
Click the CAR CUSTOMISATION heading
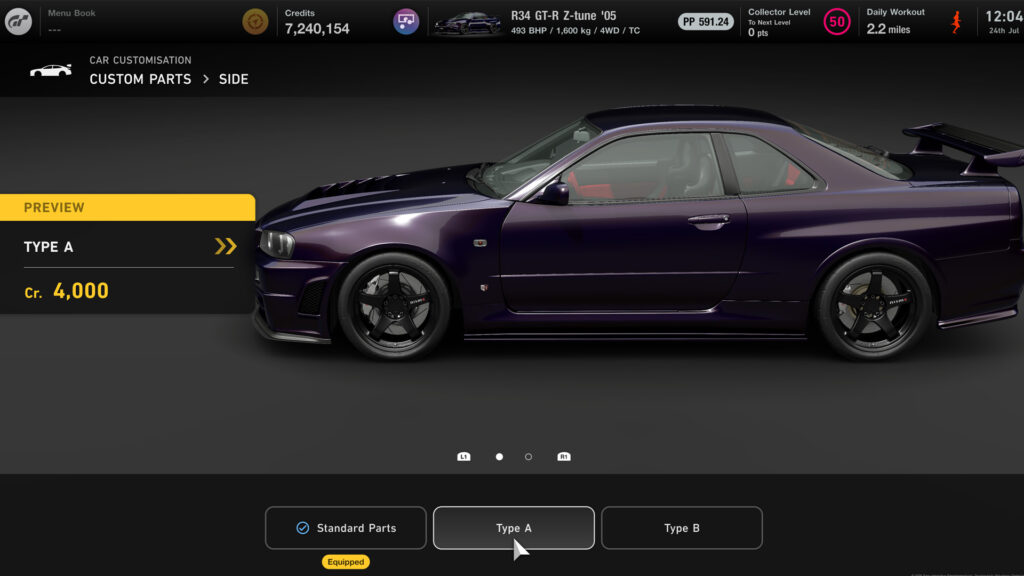click(x=140, y=60)
